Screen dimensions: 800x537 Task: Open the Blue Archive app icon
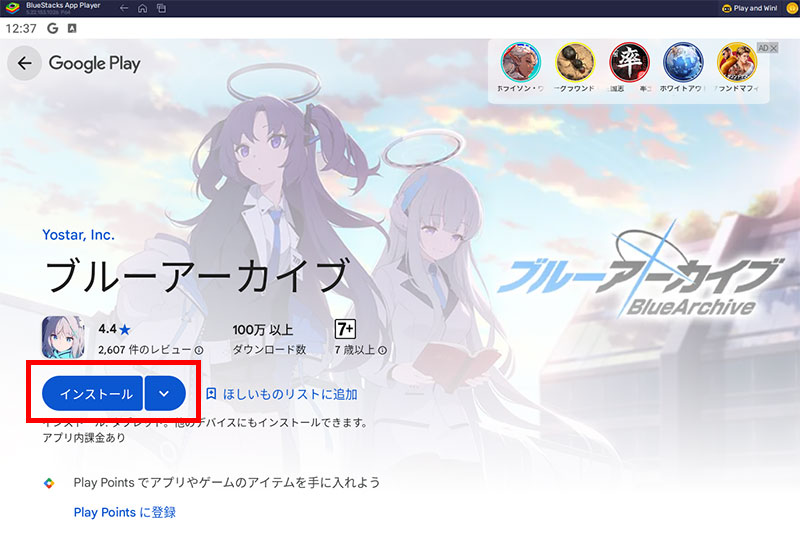pos(63,337)
